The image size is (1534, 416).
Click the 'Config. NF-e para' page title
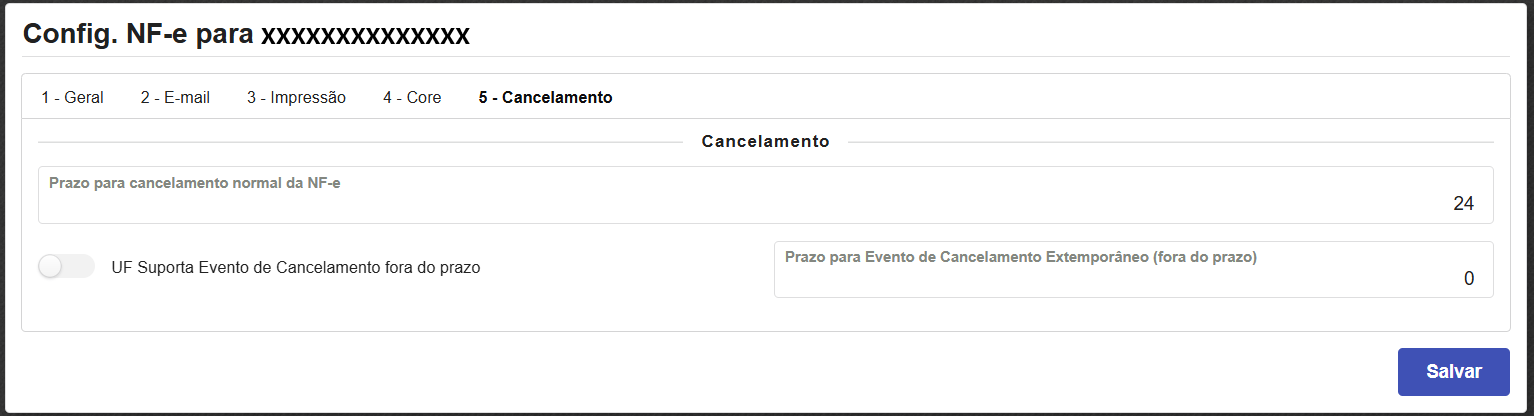click(138, 34)
